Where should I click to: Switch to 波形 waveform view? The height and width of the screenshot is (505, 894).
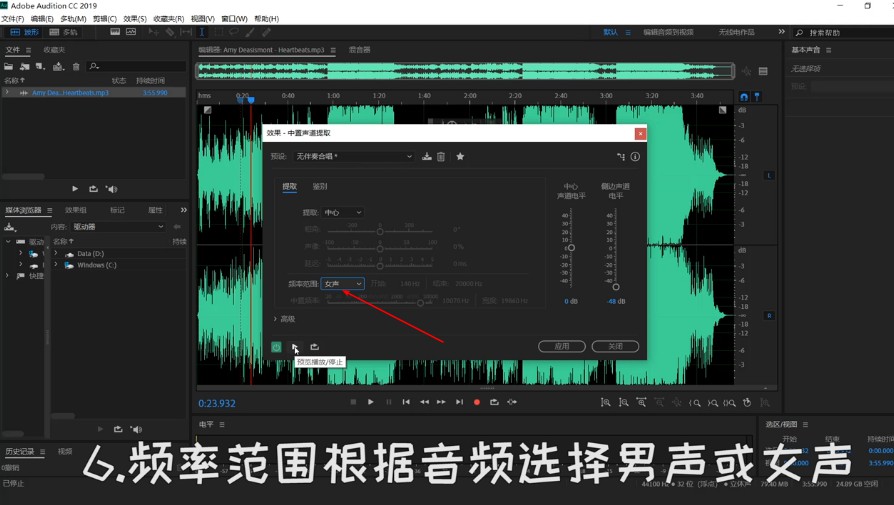tap(25, 32)
